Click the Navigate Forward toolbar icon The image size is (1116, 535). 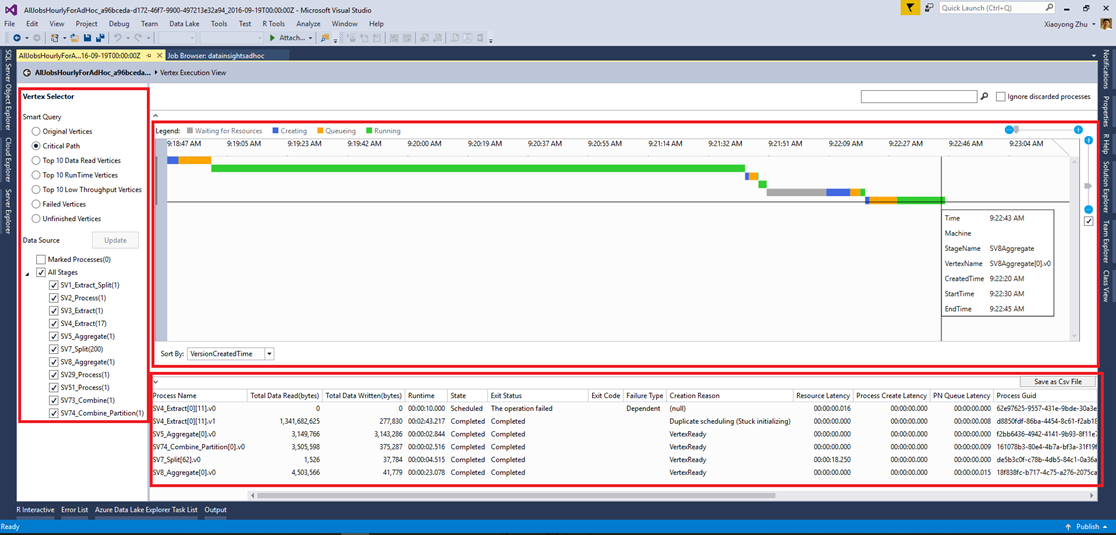tap(36, 37)
